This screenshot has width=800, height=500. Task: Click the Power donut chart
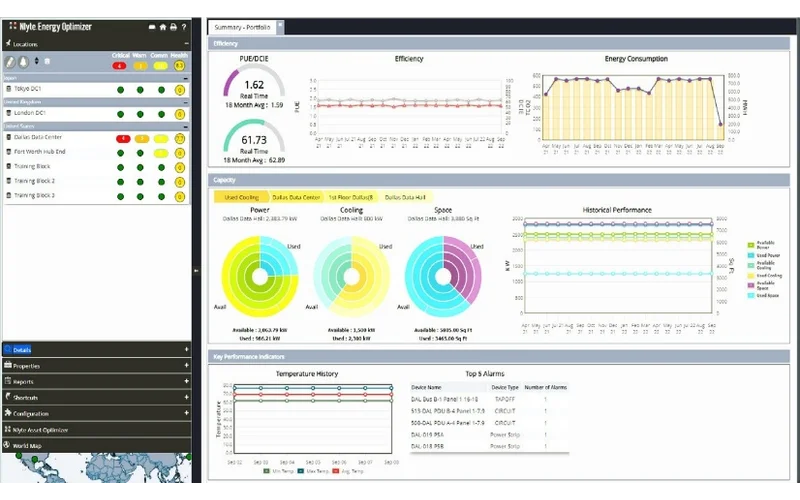tap(260, 277)
